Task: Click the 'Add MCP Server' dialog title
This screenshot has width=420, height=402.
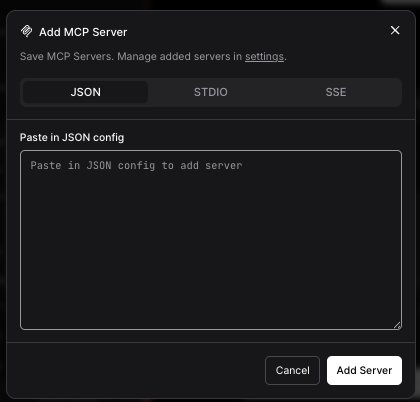Action: (x=83, y=32)
